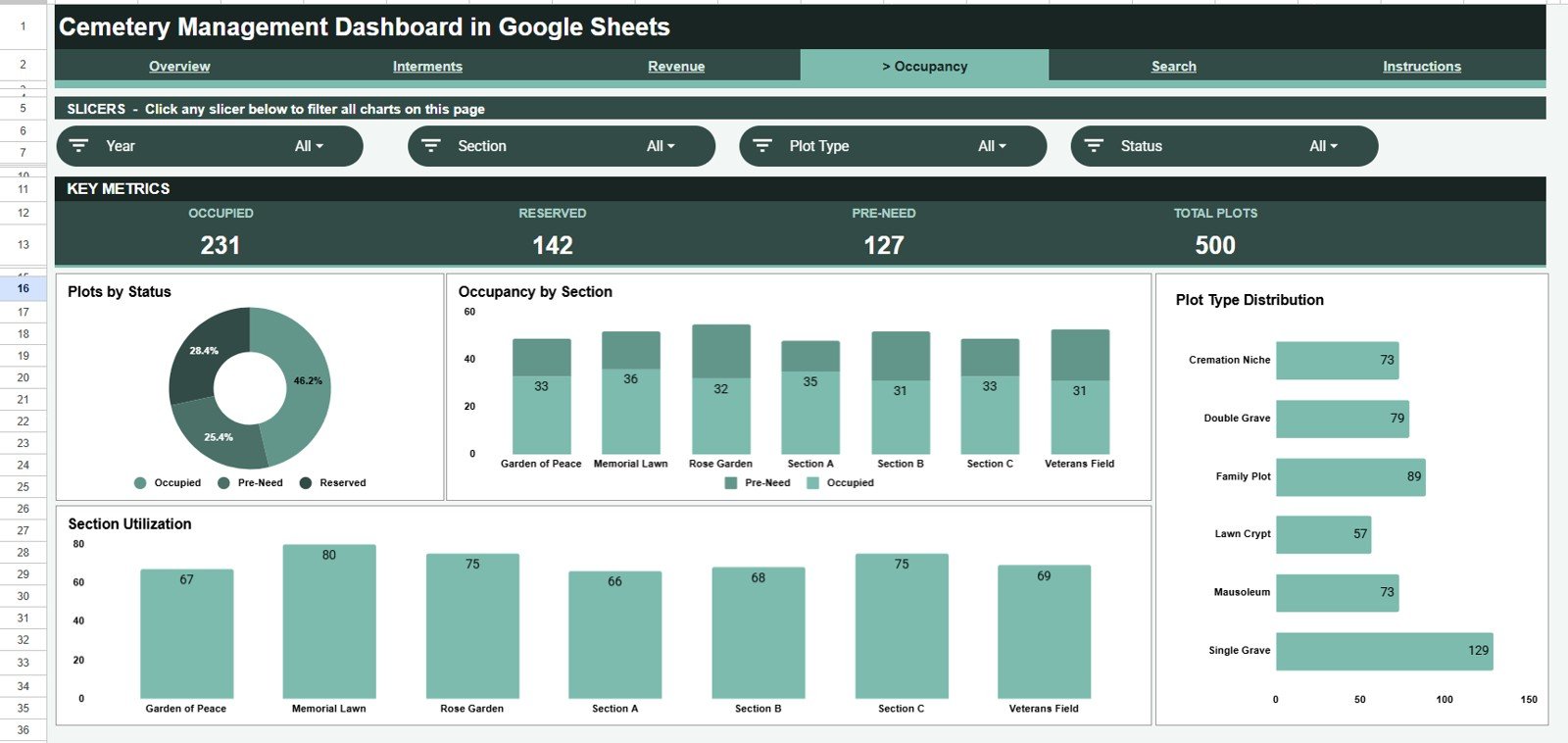Viewport: 1568px width, 743px height.
Task: Click the Section slicer filter icon
Action: point(430,146)
